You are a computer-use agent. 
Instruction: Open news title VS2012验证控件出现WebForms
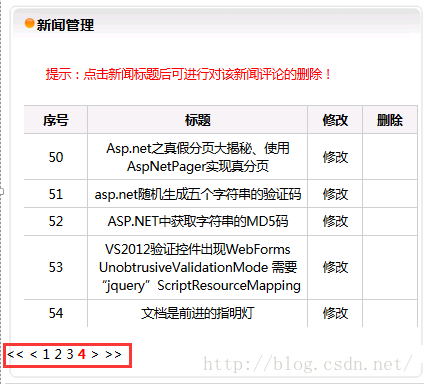(199, 267)
